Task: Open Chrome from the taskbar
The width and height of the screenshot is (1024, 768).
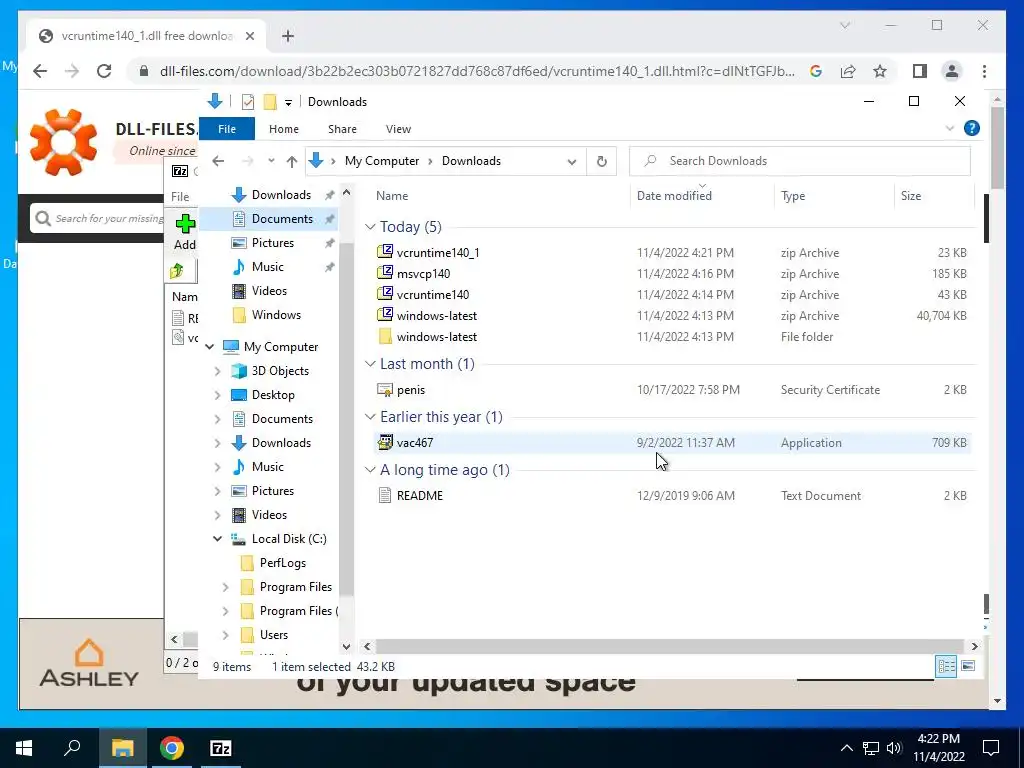Action: coord(172,748)
